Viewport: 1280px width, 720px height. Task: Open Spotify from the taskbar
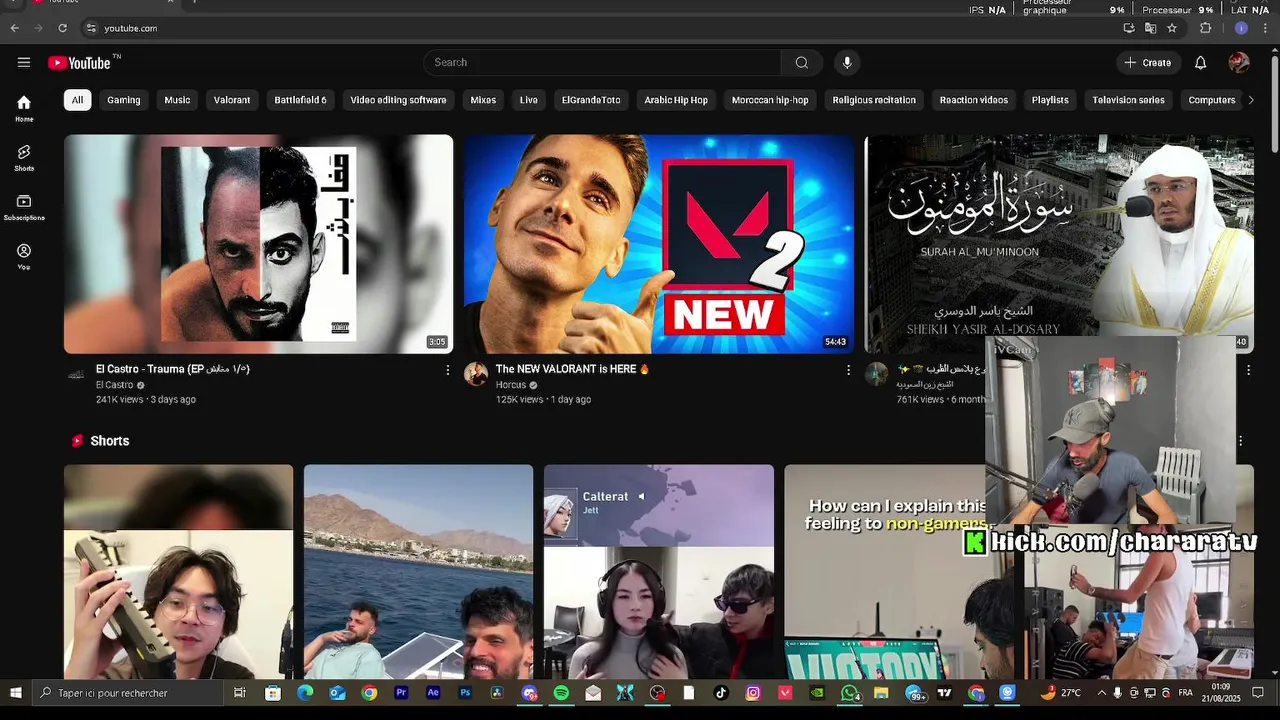click(561, 692)
